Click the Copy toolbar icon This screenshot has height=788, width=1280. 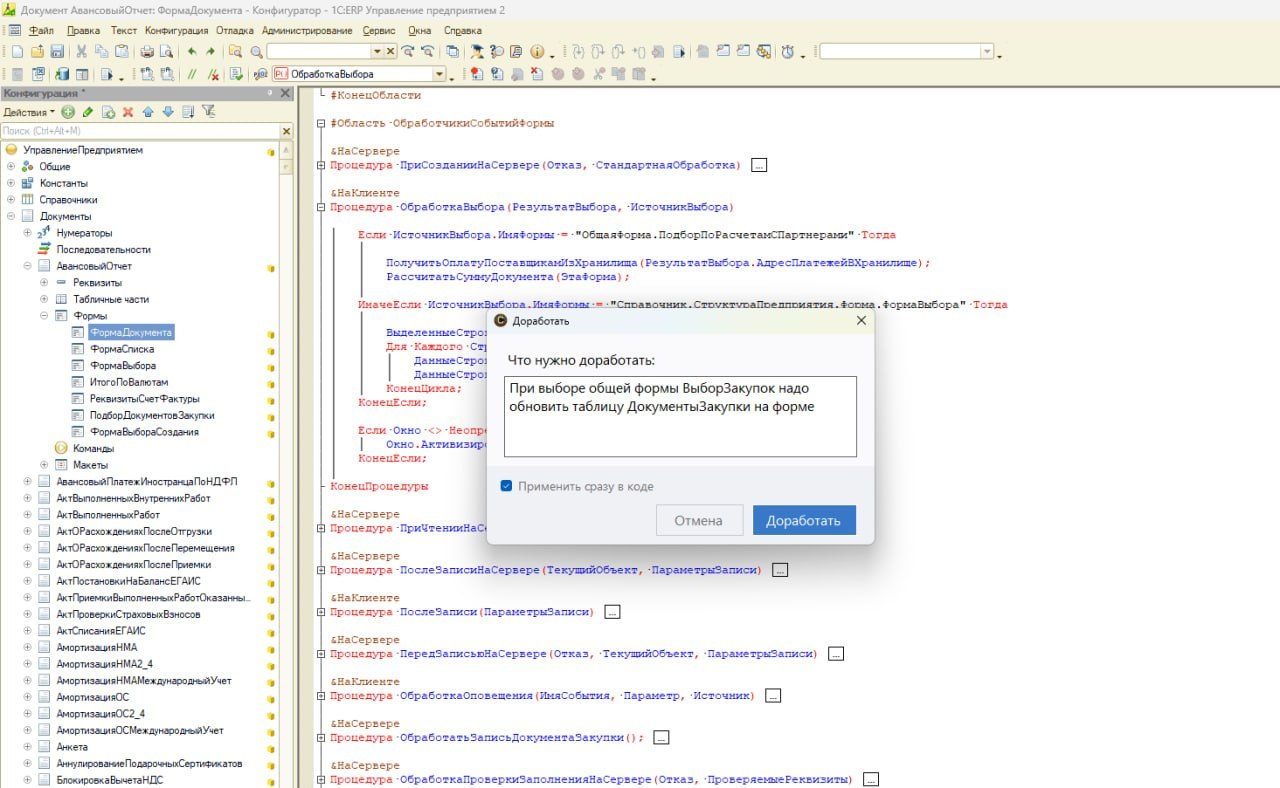click(x=101, y=51)
